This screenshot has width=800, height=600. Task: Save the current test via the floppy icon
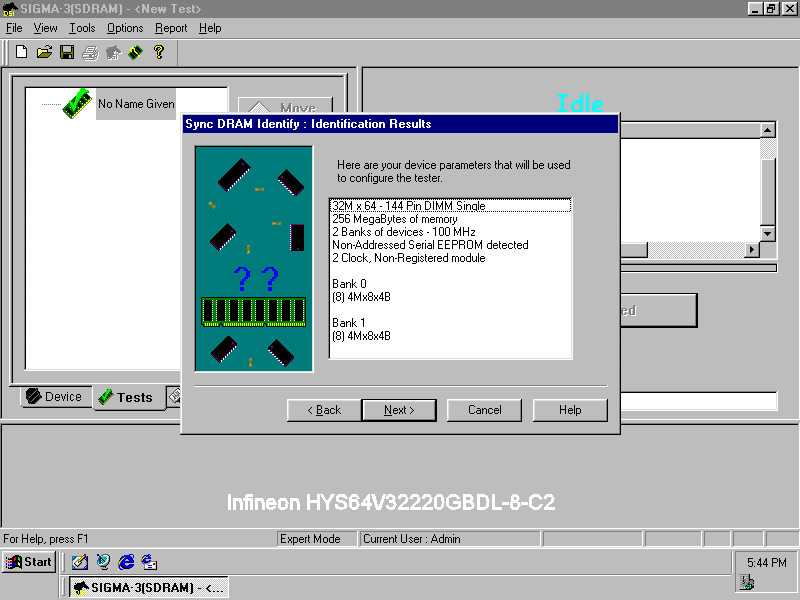coord(67,53)
